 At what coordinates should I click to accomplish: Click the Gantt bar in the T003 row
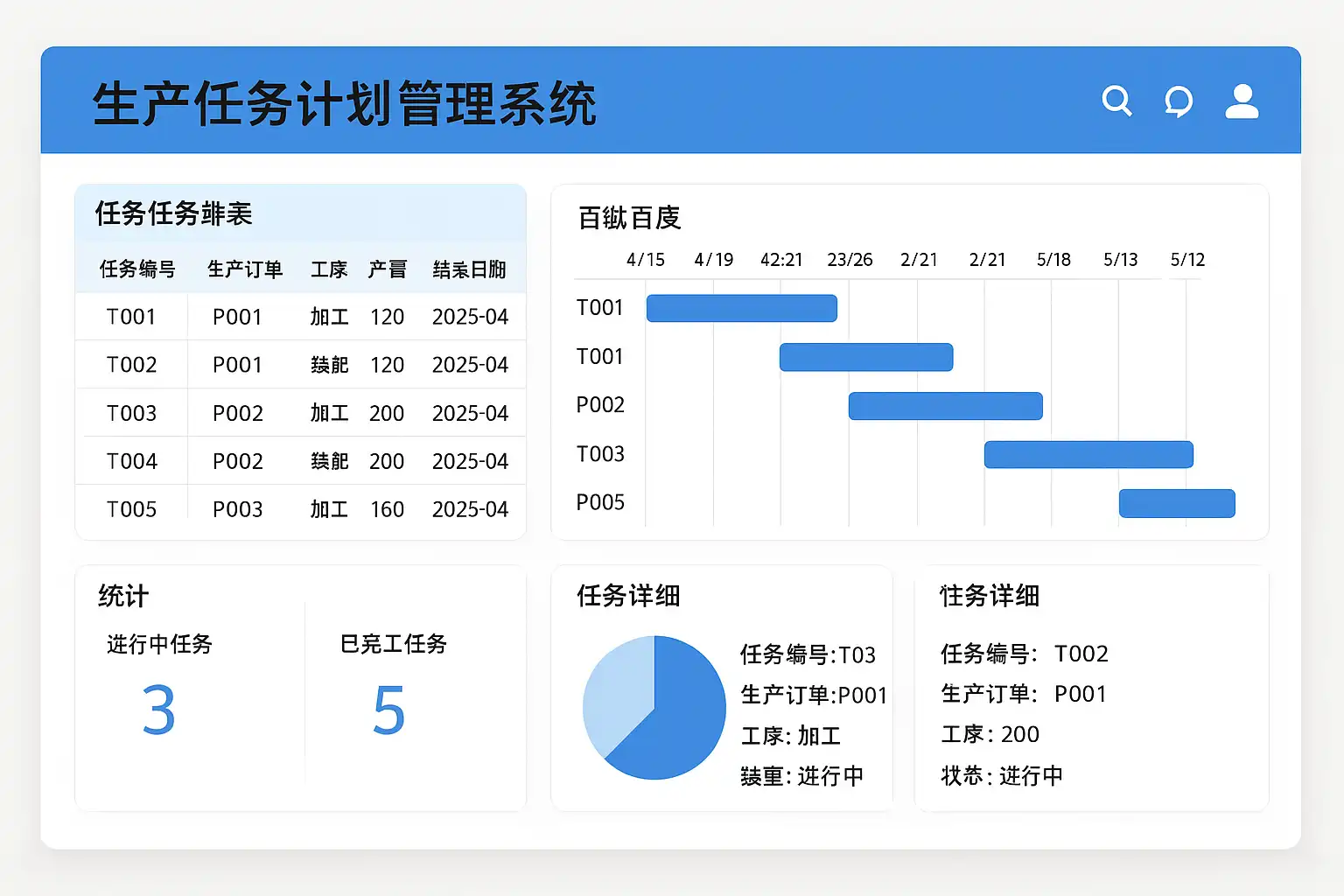point(1088,455)
